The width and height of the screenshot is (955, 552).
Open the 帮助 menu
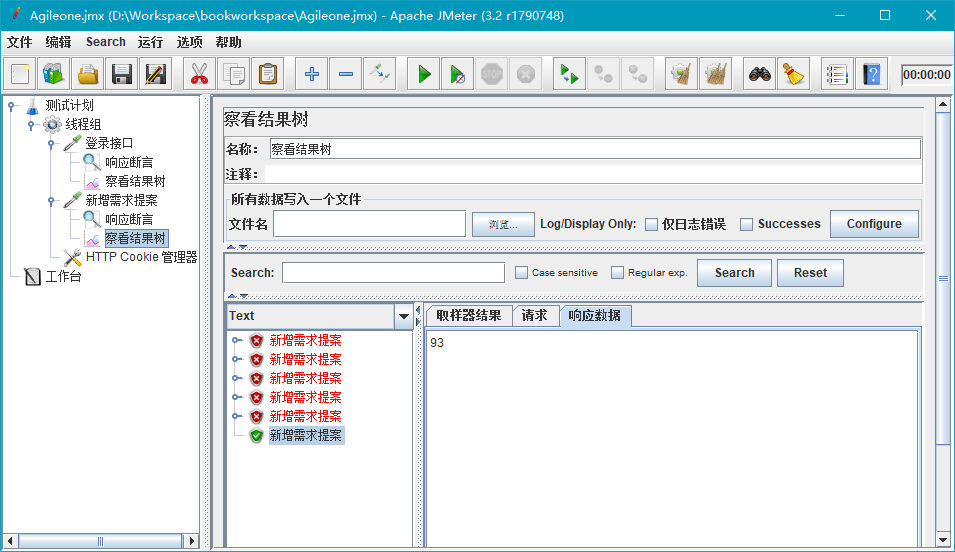pos(228,42)
